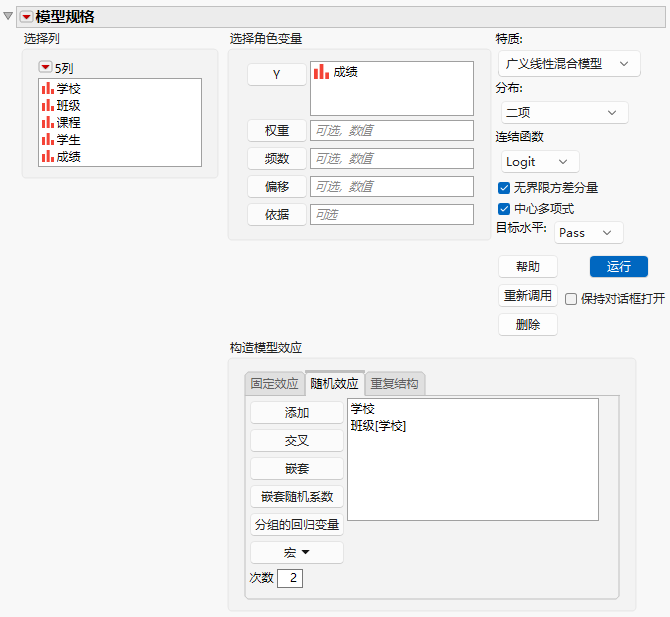Open the 宏 dropdown menu
Viewport: 670px width, 617px height.
(x=297, y=552)
